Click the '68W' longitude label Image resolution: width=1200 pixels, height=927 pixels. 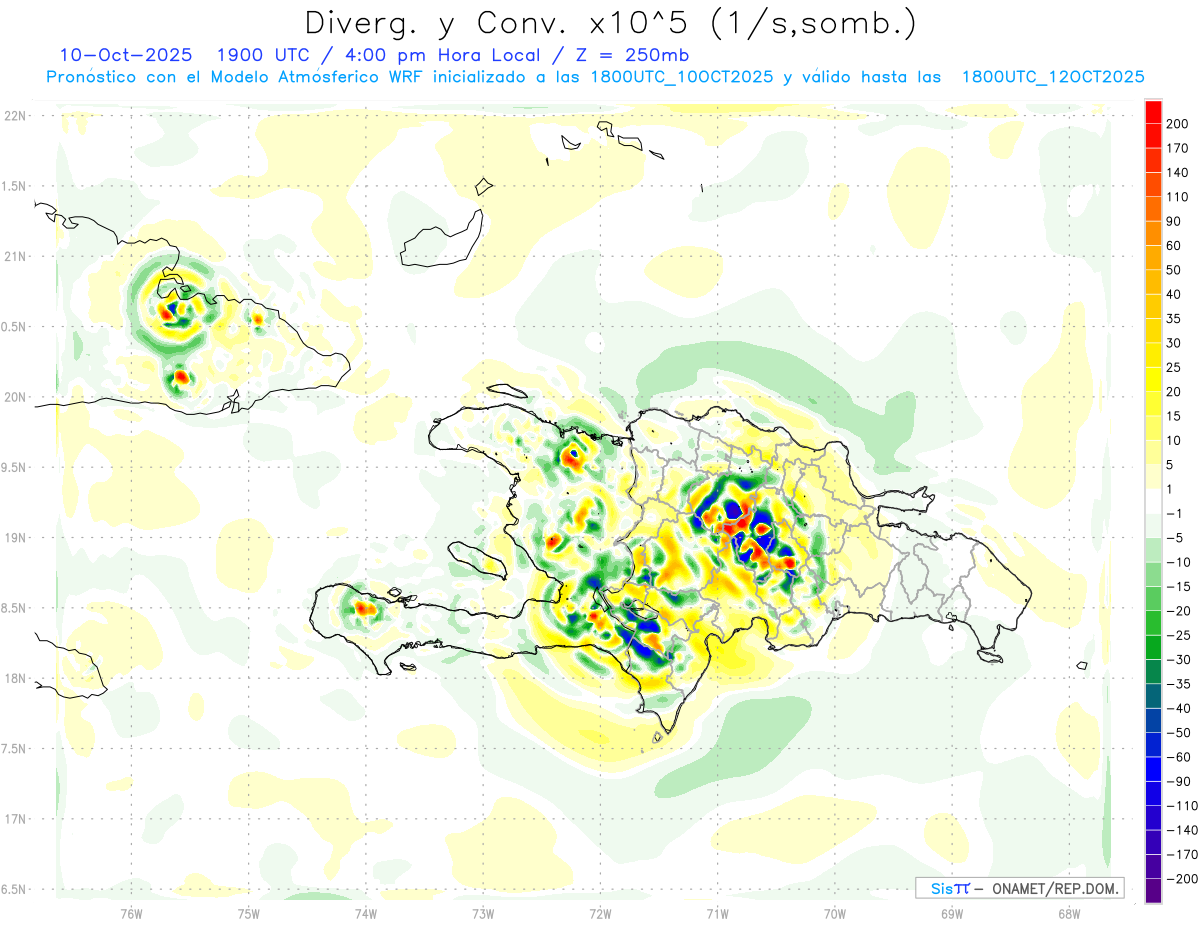pos(1069,913)
